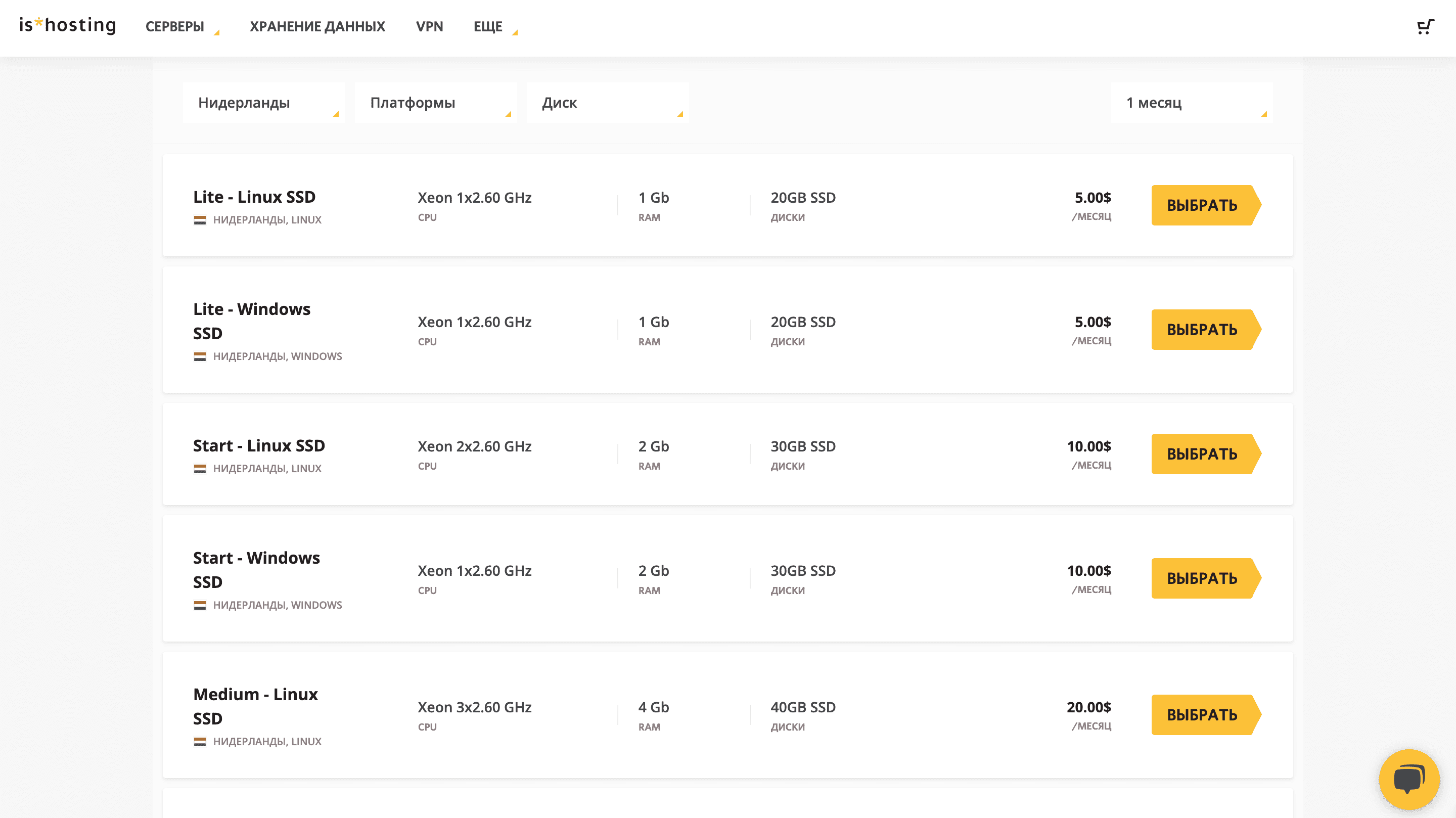Viewport: 1456px width, 818px height.
Task: Click flag icon under Medium - Linux SSD
Action: [x=200, y=742]
